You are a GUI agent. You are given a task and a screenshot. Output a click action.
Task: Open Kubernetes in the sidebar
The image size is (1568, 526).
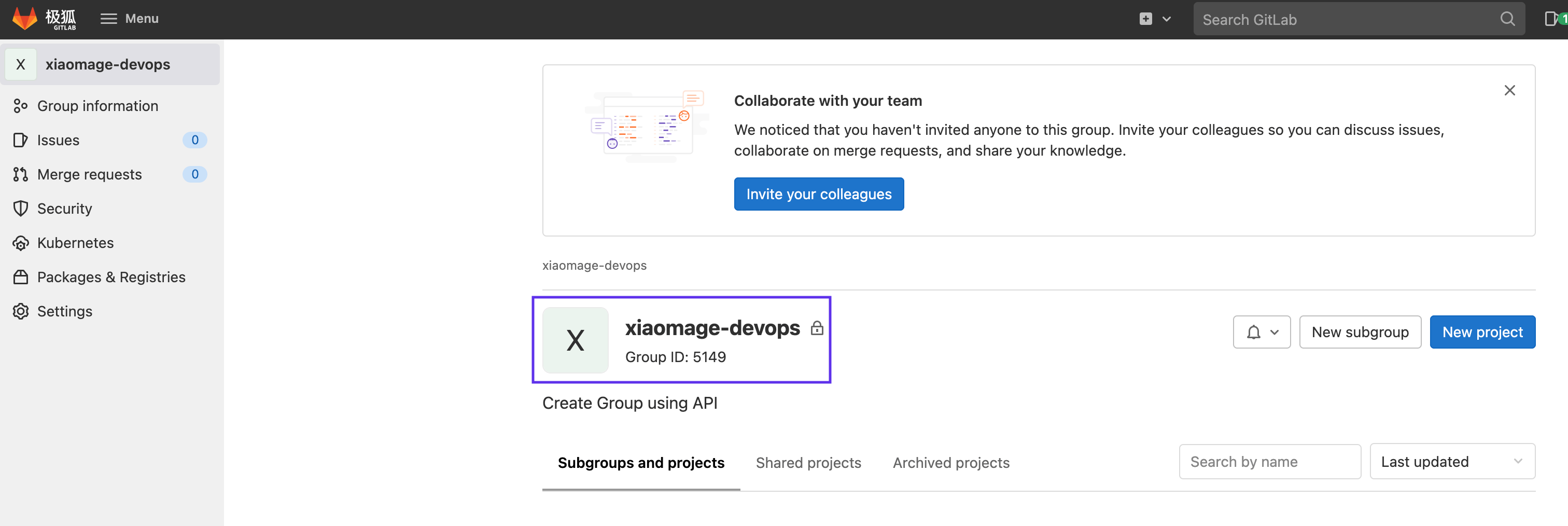coord(75,243)
